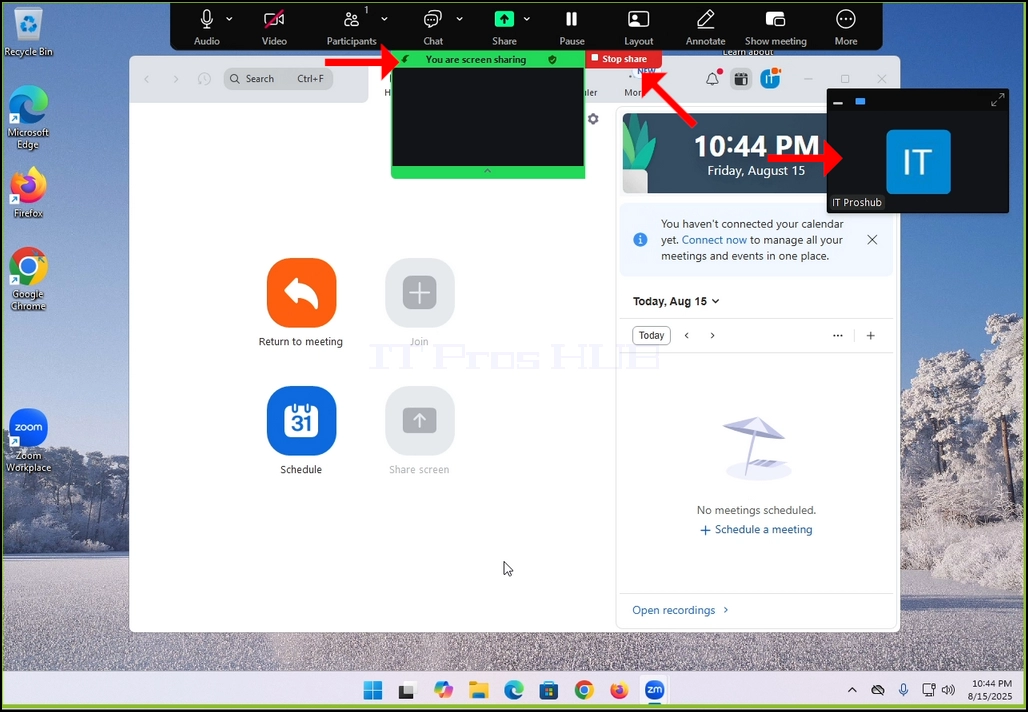Viewport: 1028px width, 712px height.
Task: Go back with the left arrow
Action: [147, 79]
